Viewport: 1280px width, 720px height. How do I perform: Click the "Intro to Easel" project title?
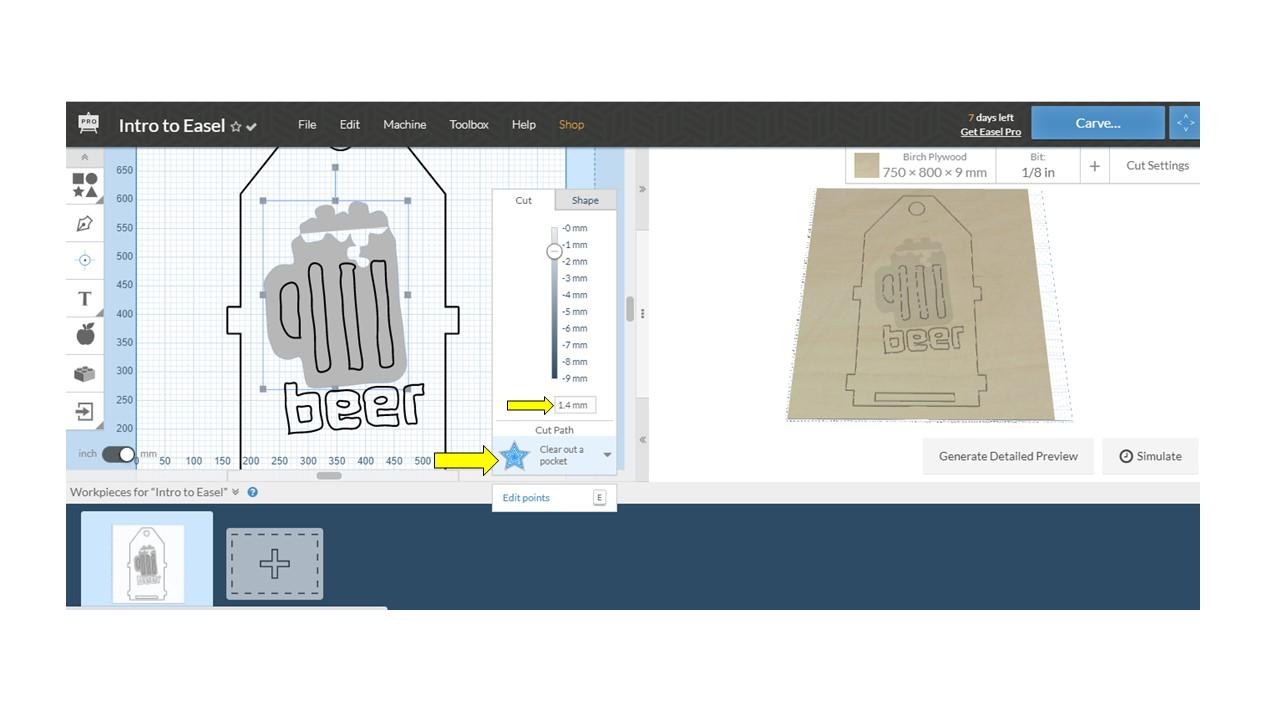pos(172,125)
